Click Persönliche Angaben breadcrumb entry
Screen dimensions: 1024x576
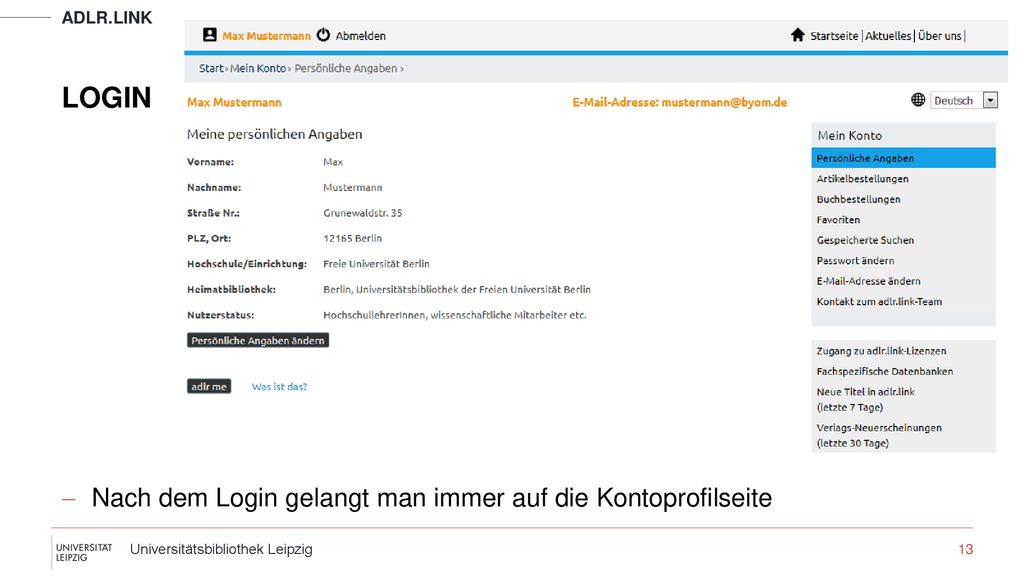point(345,68)
